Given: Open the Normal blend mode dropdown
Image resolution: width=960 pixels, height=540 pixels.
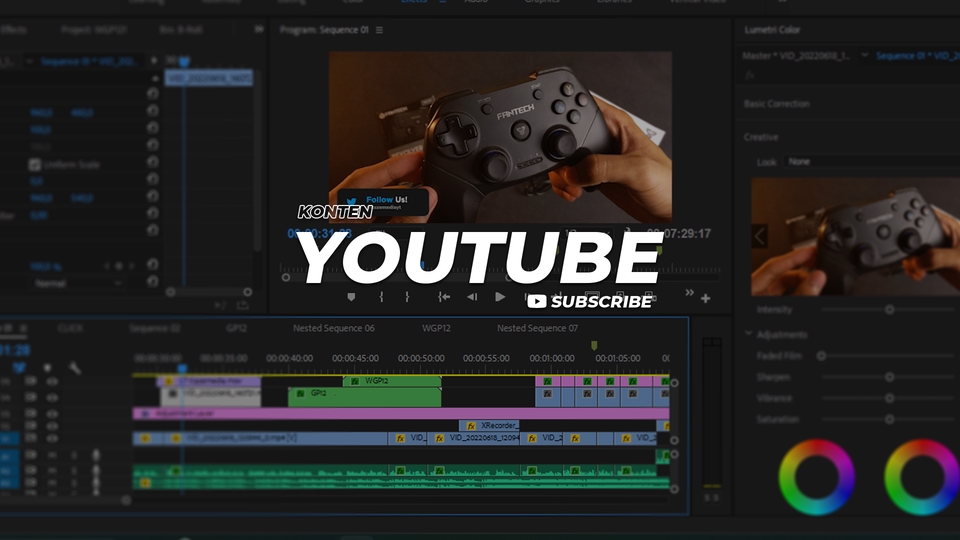Looking at the screenshot, I should tap(77, 283).
